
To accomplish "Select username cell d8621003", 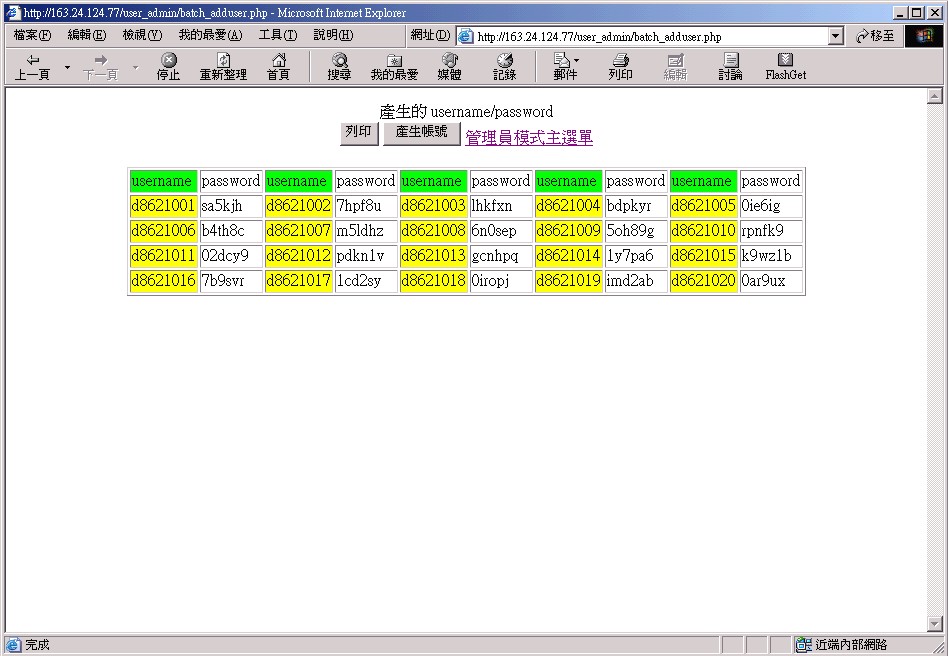I will click(x=433, y=206).
